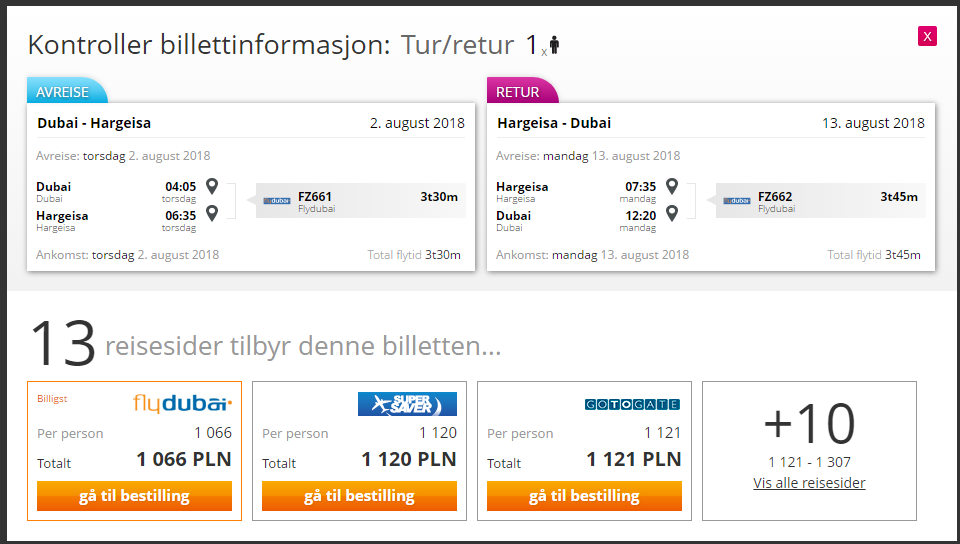Expand the +10 more travel sites box

tap(809, 451)
